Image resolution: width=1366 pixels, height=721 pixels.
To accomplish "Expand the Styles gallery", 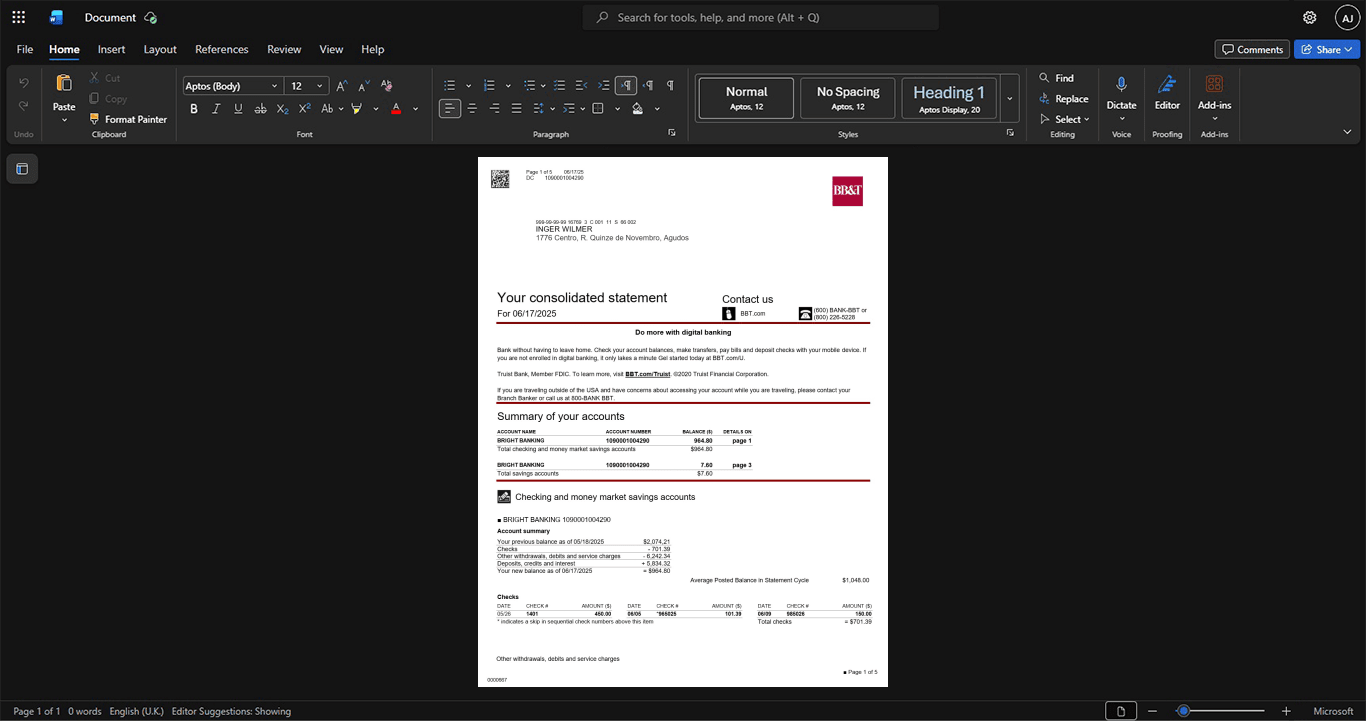I will tap(1010, 99).
